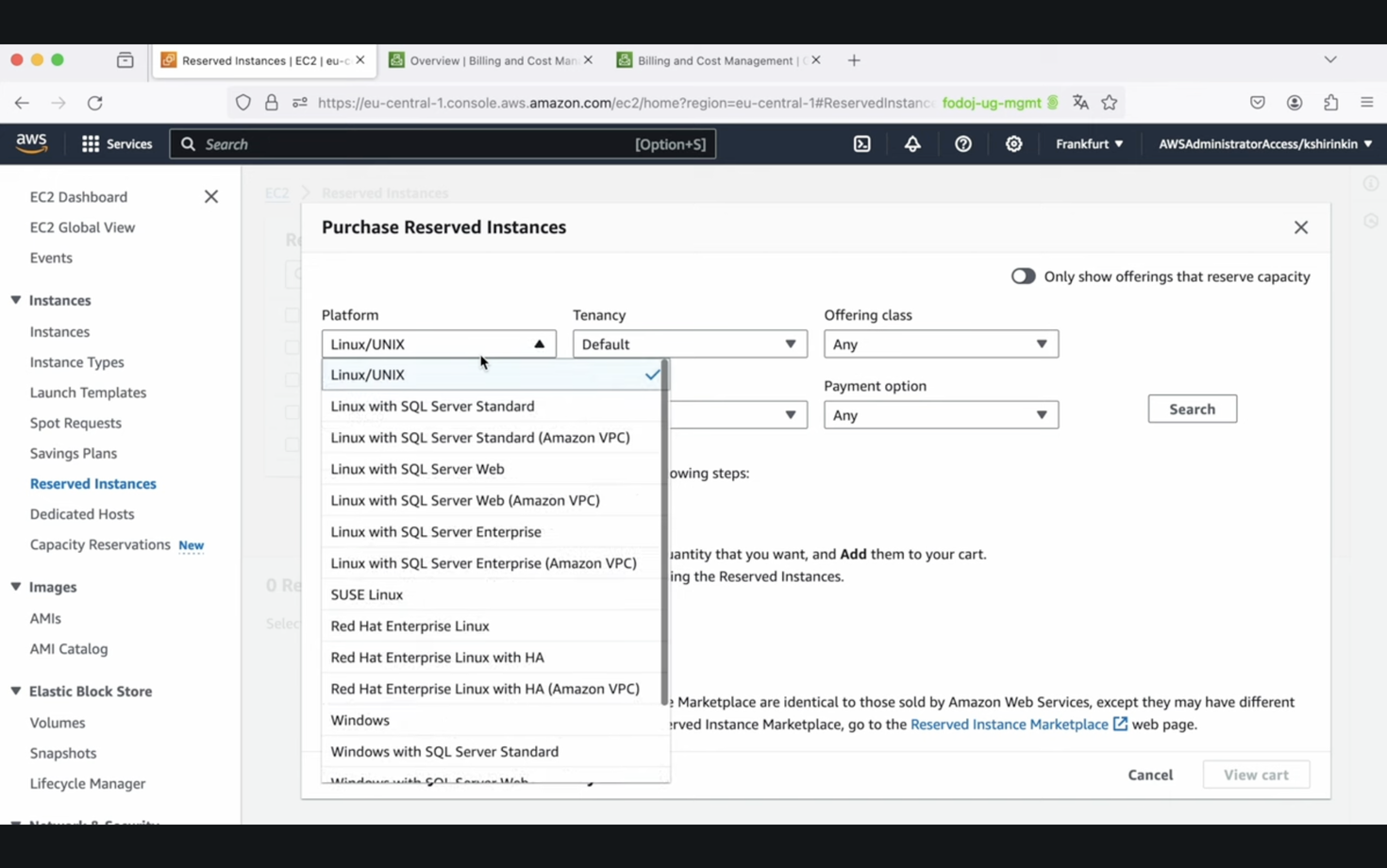Toggle only show offerings that reserve capacity
The width and height of the screenshot is (1387, 868).
1023,276
